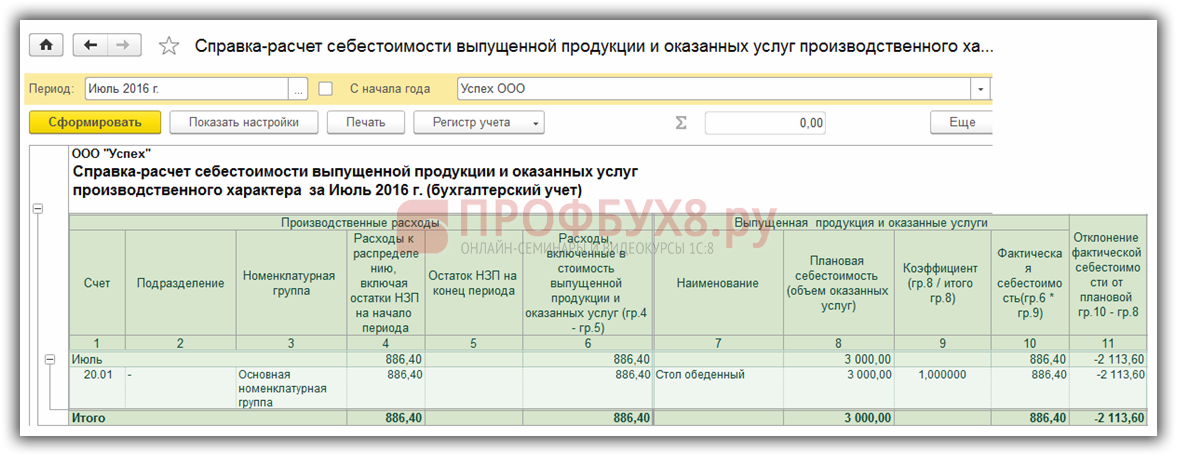This screenshot has width=1177, height=456.
Task: Collapse the top-level report group
Action: (38, 209)
